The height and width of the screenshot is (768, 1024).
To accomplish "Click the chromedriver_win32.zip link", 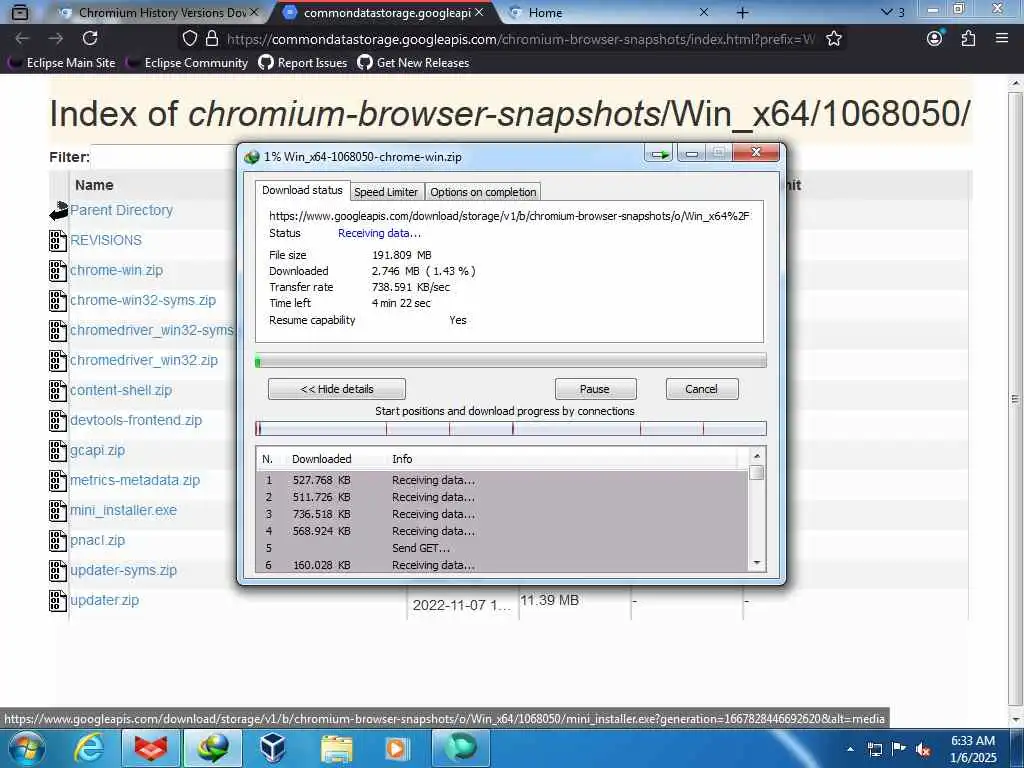I will (144, 360).
